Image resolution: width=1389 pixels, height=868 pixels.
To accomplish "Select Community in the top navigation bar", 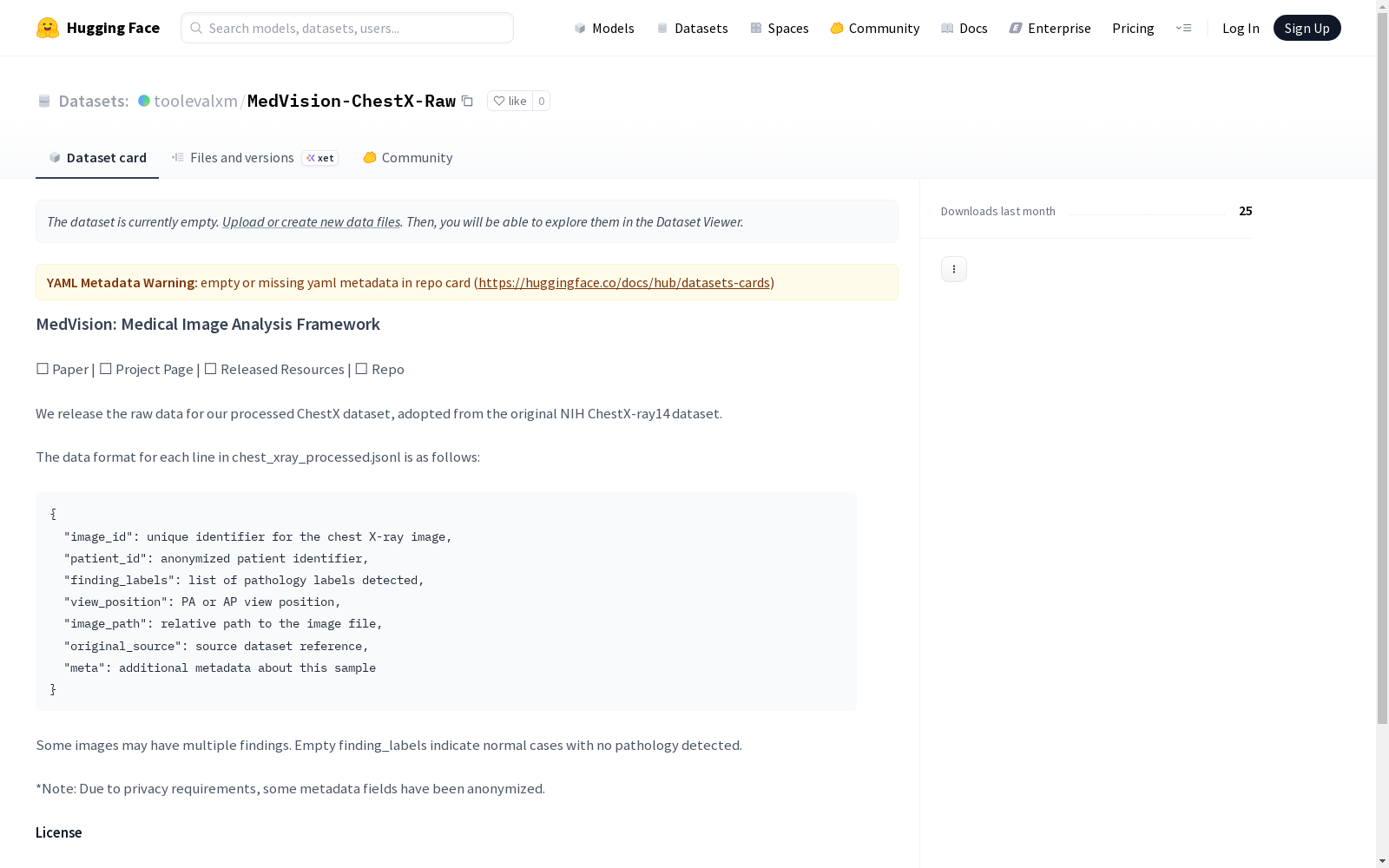I will point(875,28).
